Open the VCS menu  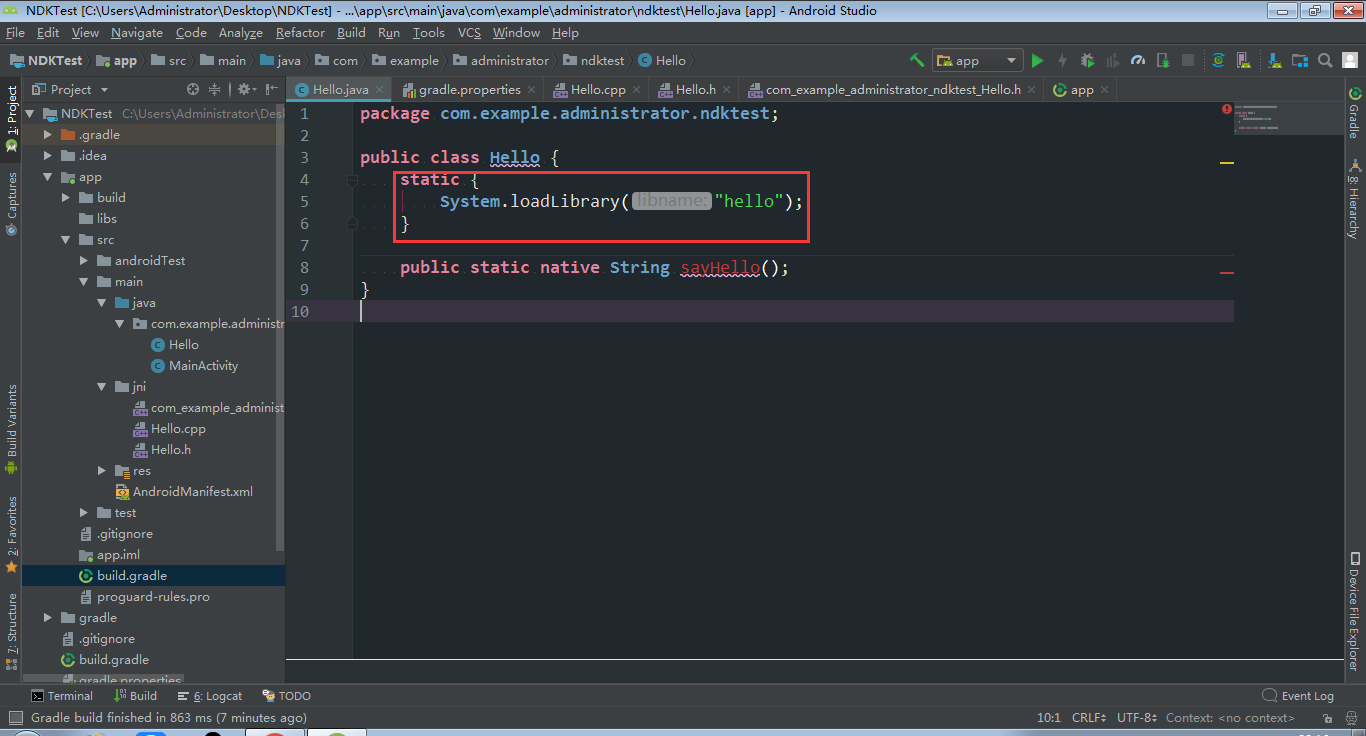(x=469, y=33)
